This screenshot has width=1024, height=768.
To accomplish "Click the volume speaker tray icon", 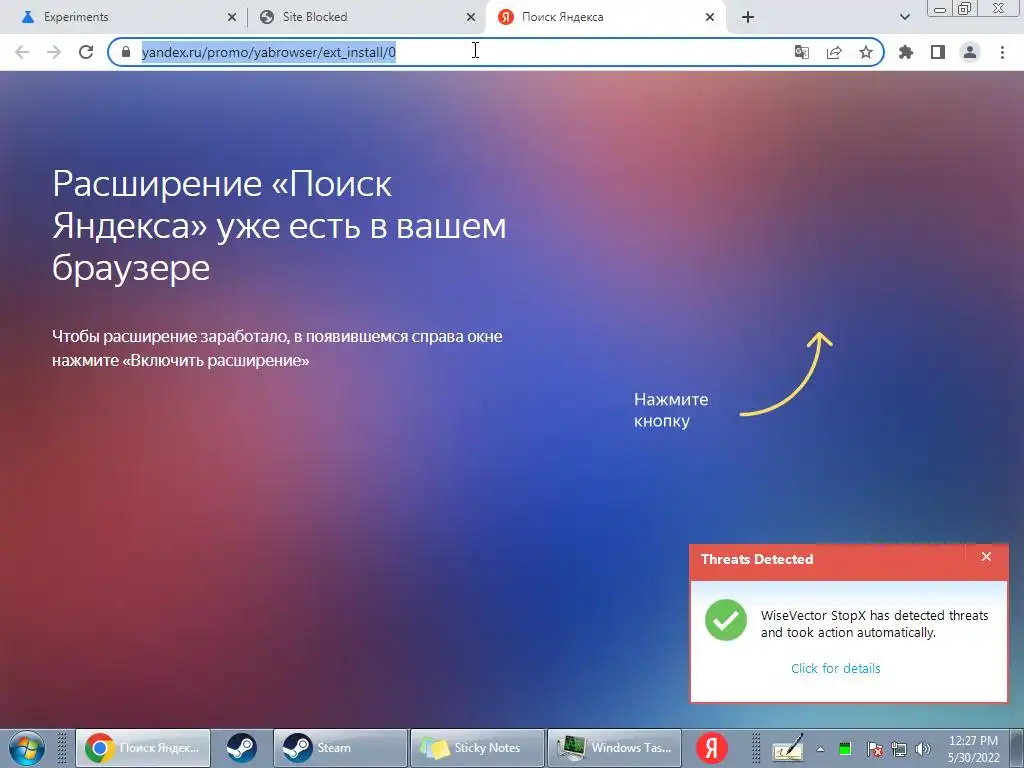I will tap(923, 749).
